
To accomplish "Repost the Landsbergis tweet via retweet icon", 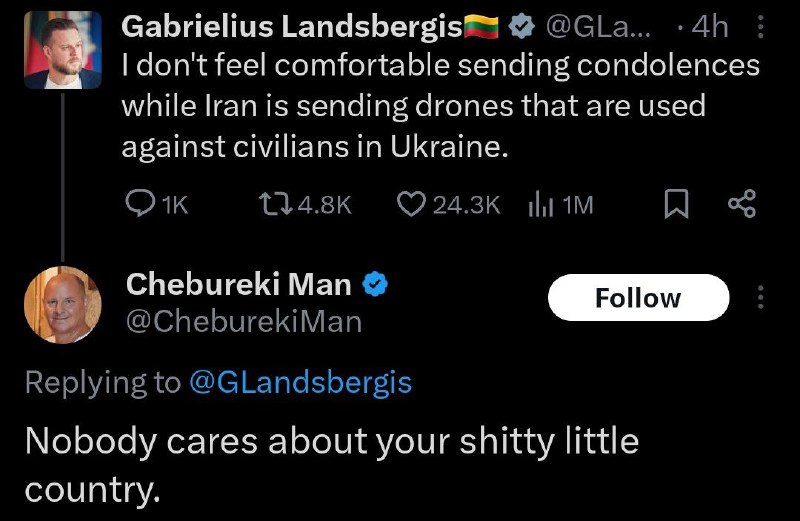I will point(270,204).
